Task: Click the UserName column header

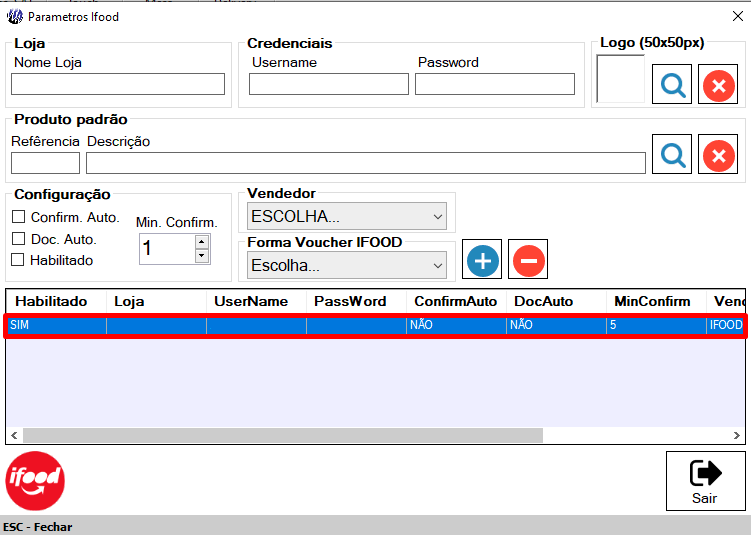Action: coord(256,301)
